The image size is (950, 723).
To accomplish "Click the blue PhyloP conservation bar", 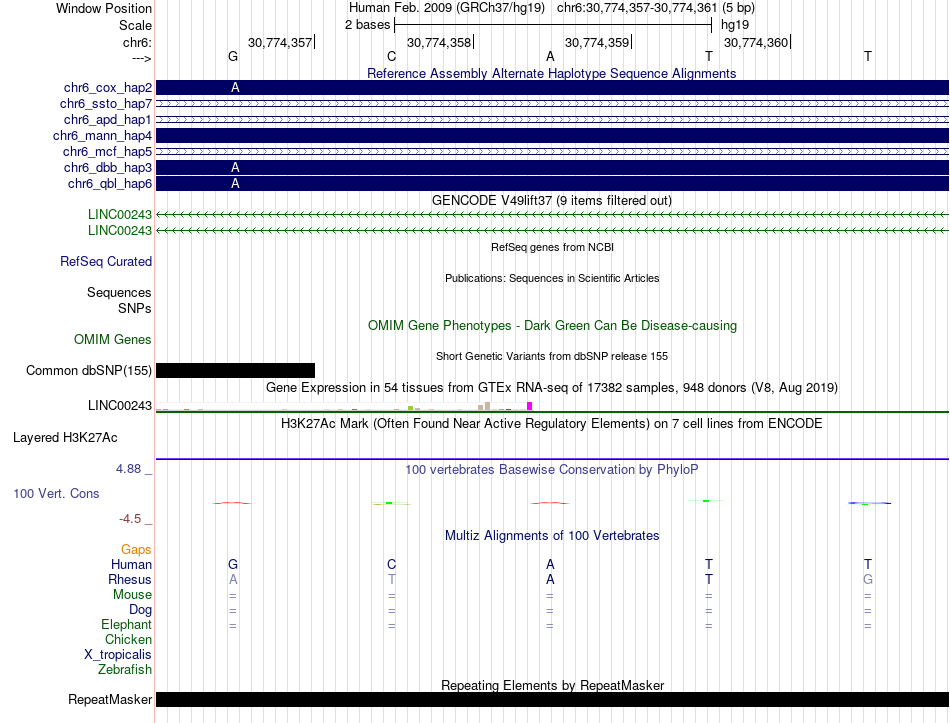I will 869,503.
